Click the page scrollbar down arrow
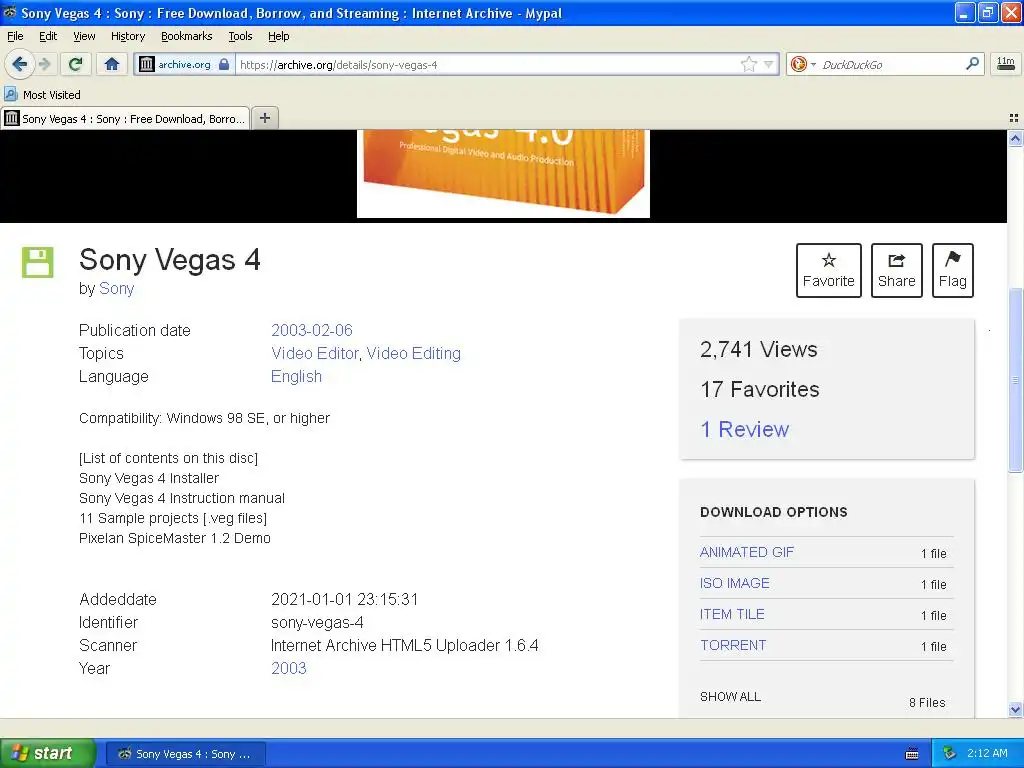 (x=1015, y=709)
